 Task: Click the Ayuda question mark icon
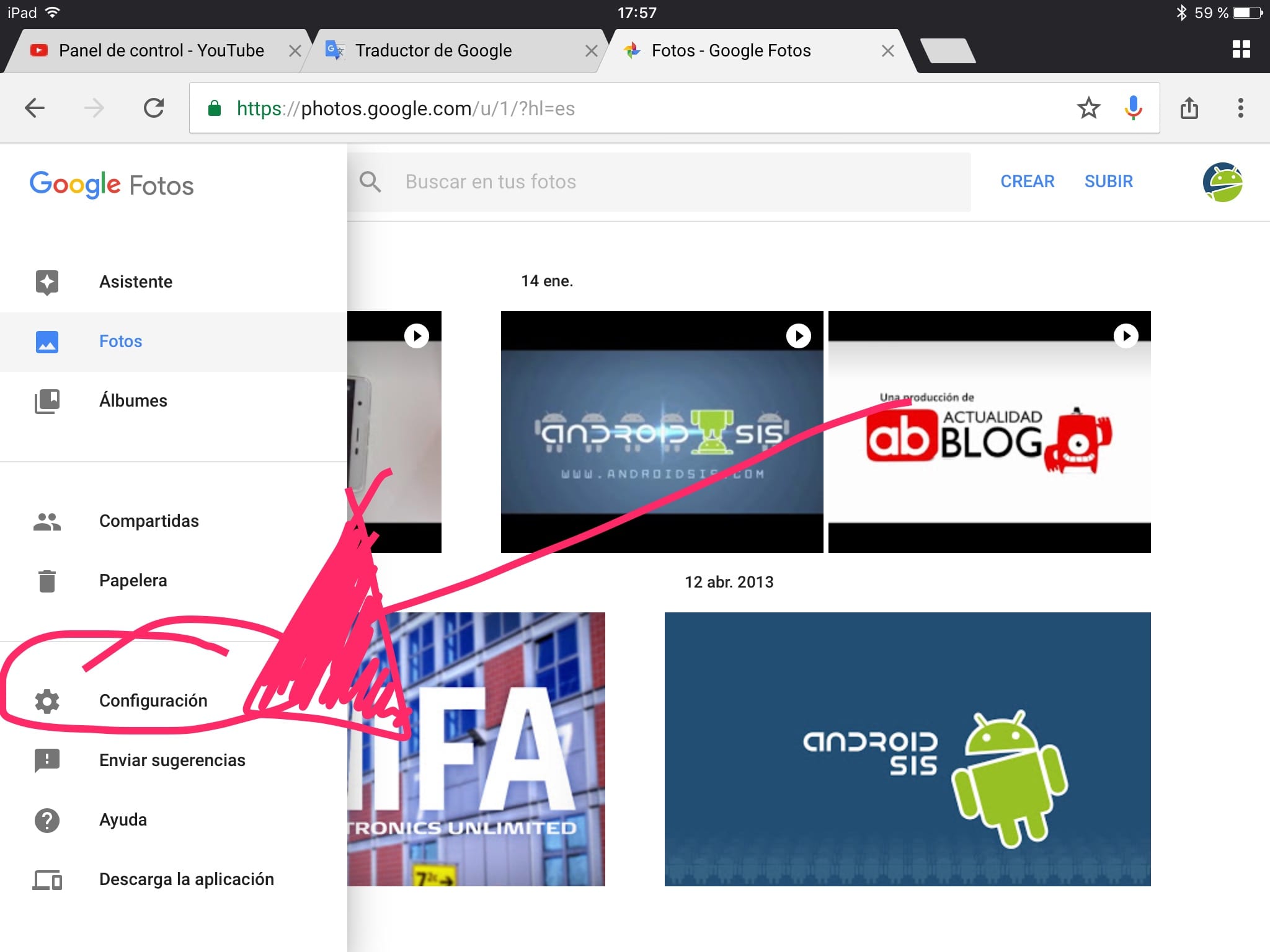47,820
